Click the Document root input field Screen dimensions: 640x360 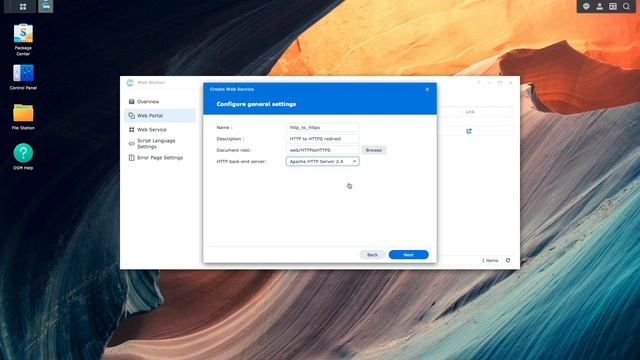click(x=322, y=150)
